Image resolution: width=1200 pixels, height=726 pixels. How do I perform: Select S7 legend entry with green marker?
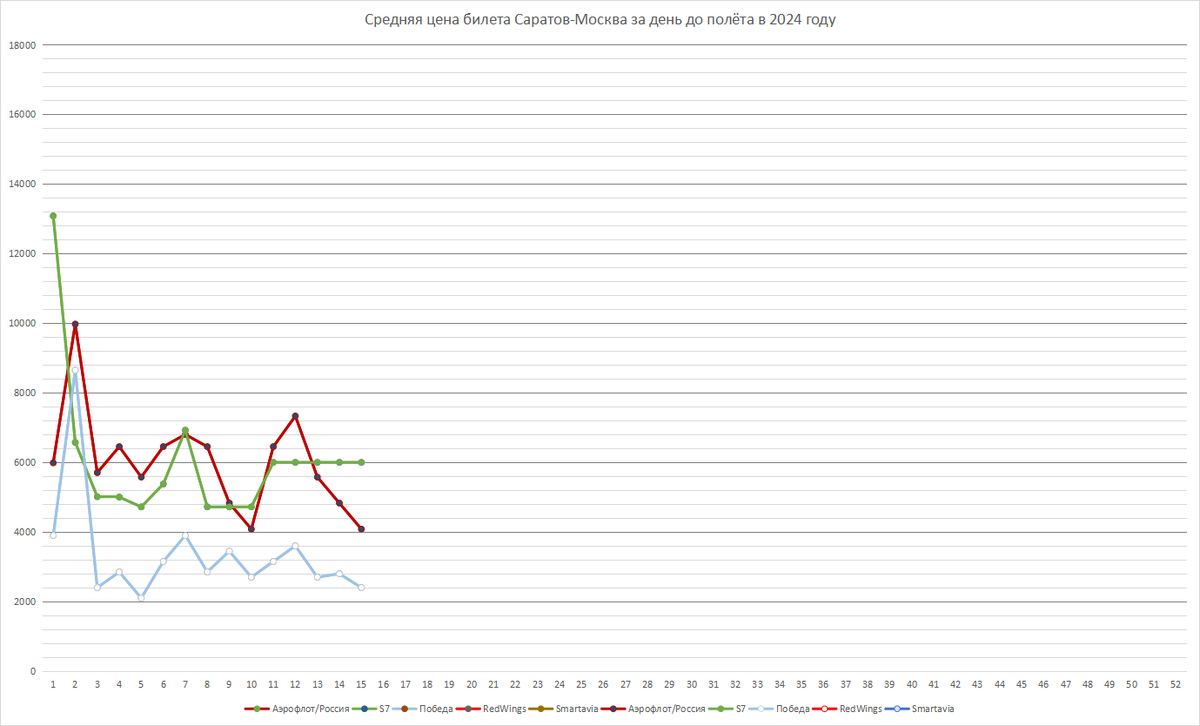729,708
